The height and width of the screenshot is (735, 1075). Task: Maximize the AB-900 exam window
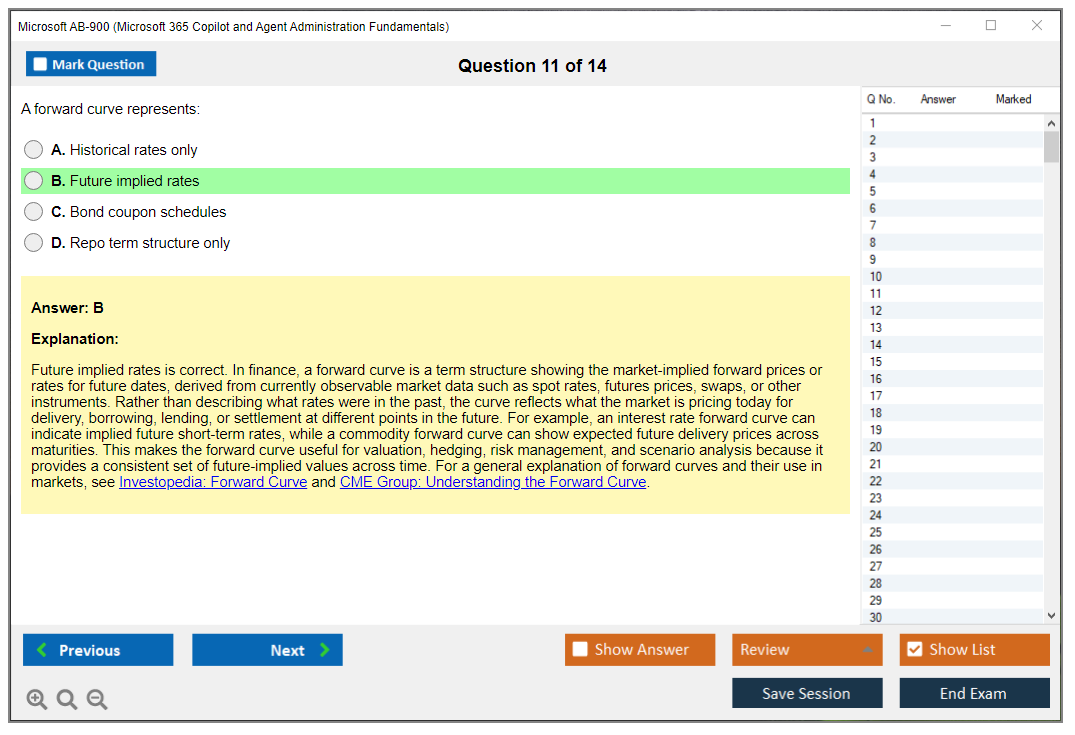point(991,25)
